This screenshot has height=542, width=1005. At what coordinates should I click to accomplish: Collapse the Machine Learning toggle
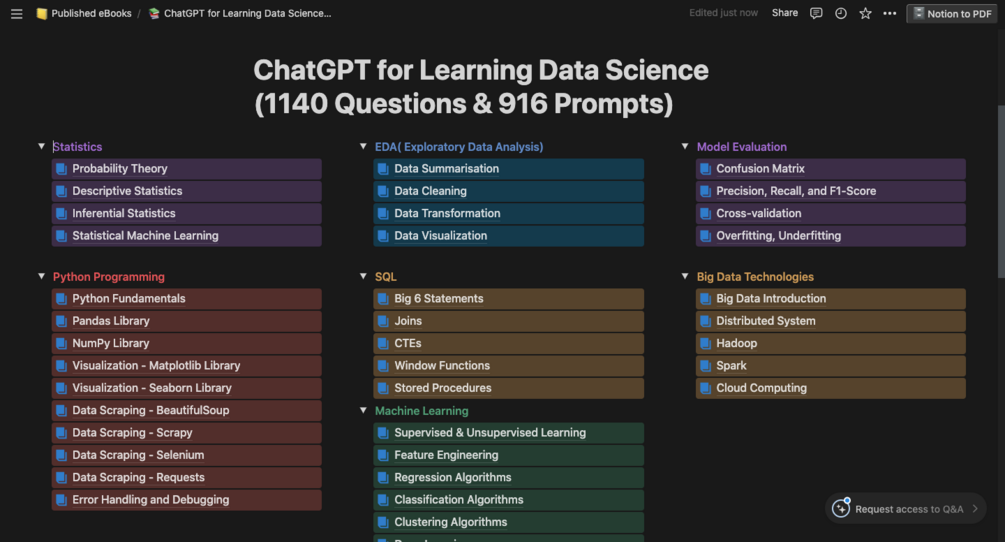click(363, 411)
